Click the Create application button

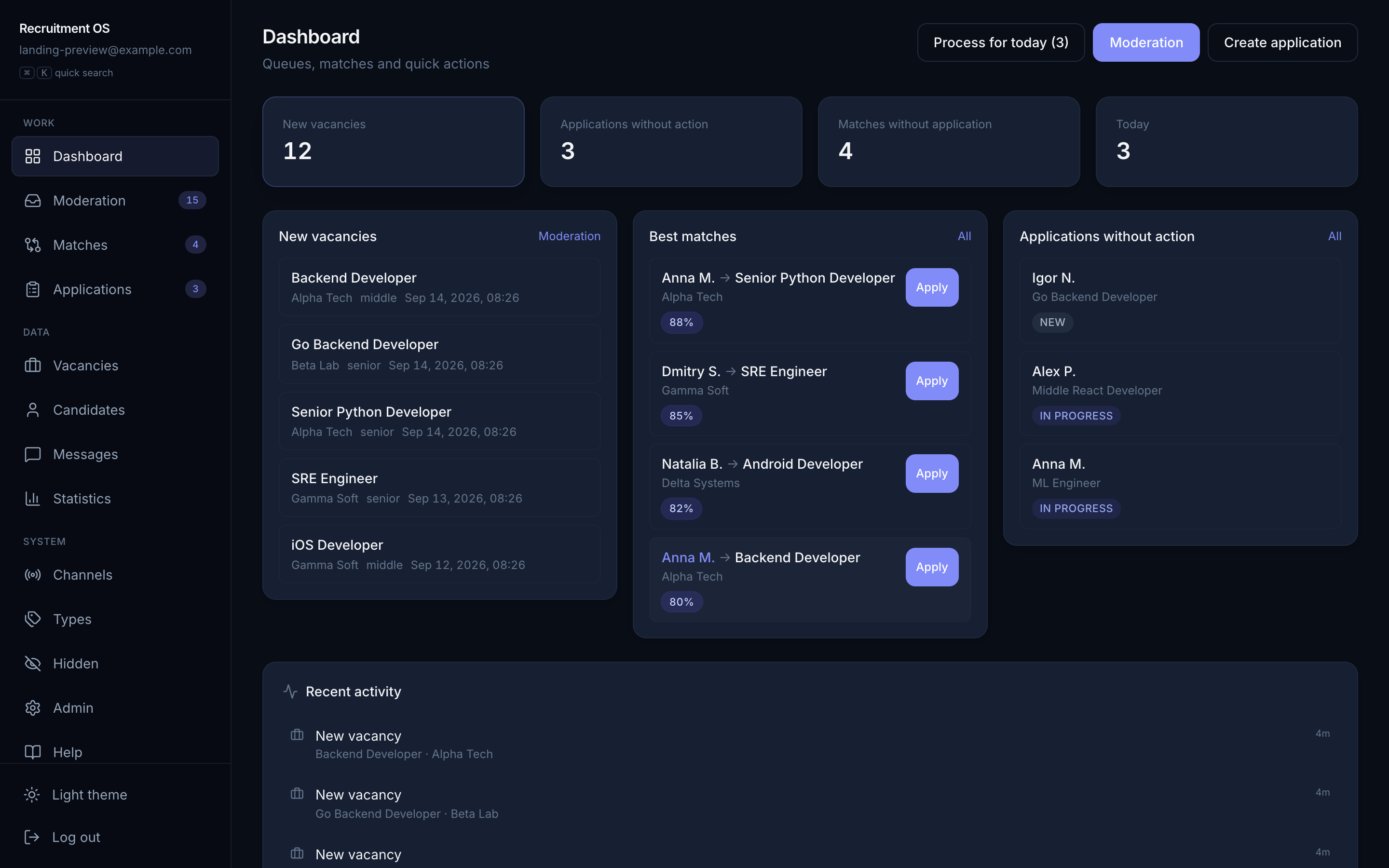[1282, 42]
